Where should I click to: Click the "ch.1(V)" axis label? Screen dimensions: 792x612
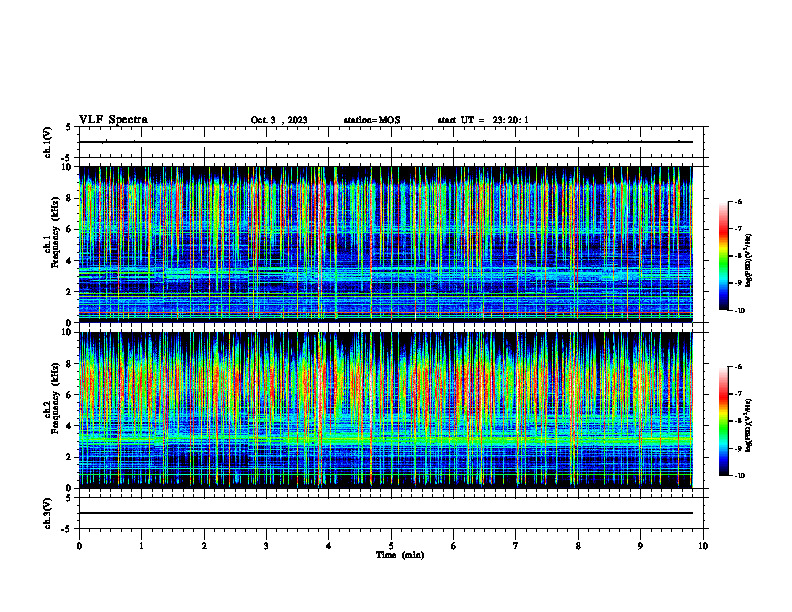48,142
